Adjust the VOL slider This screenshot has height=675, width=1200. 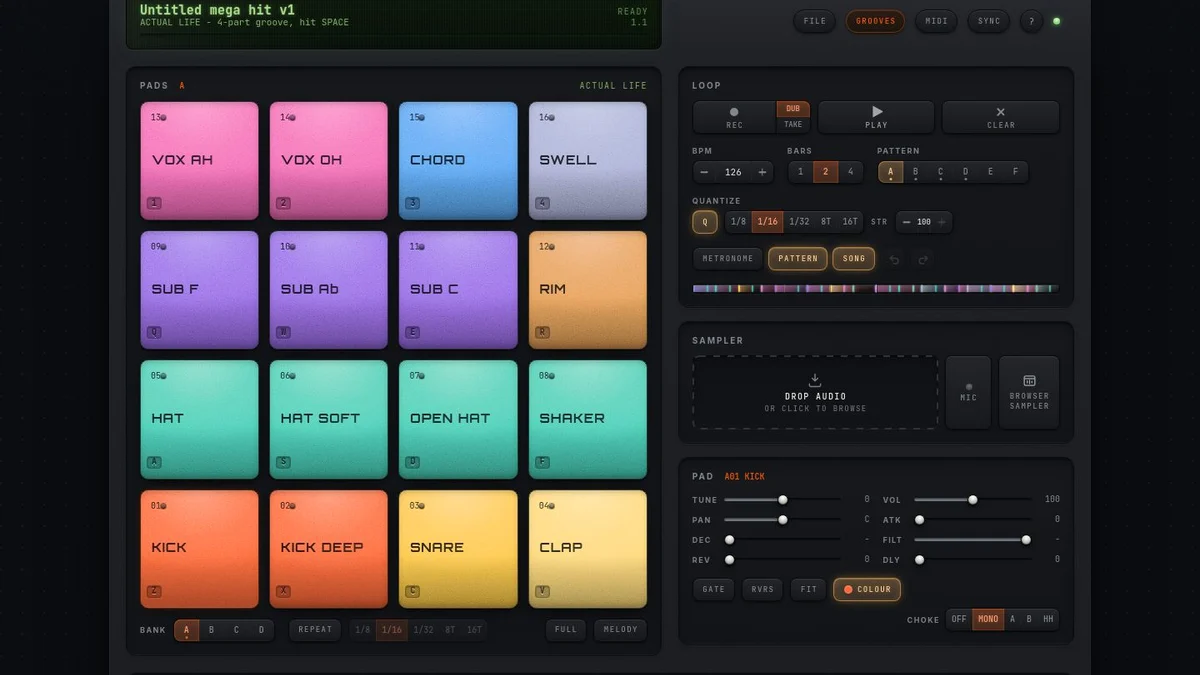[x=972, y=499]
